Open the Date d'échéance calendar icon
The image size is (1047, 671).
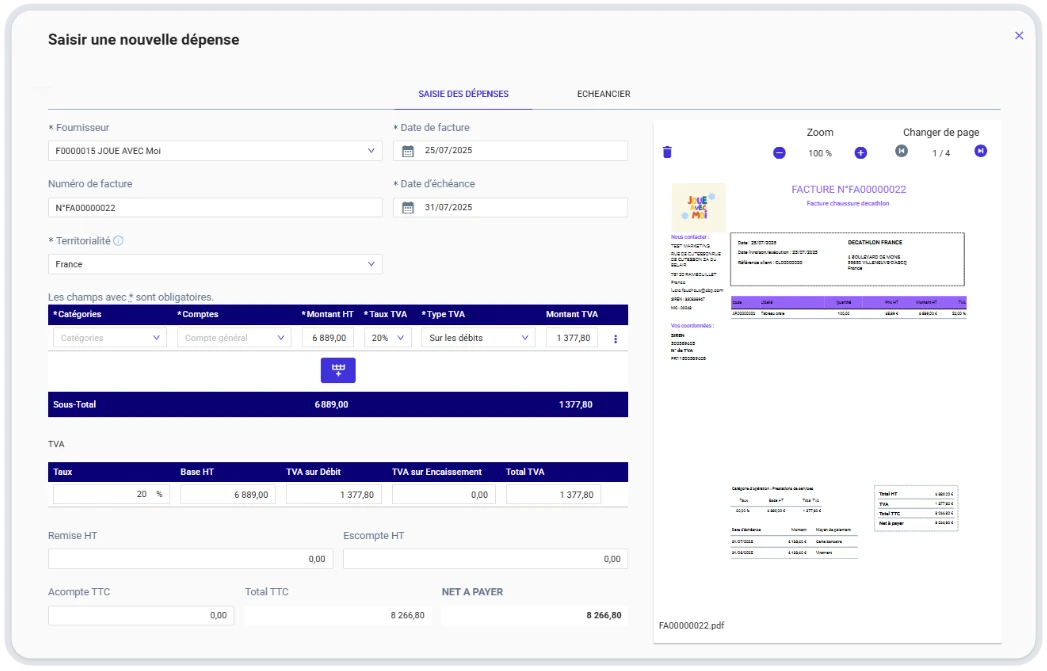408,207
